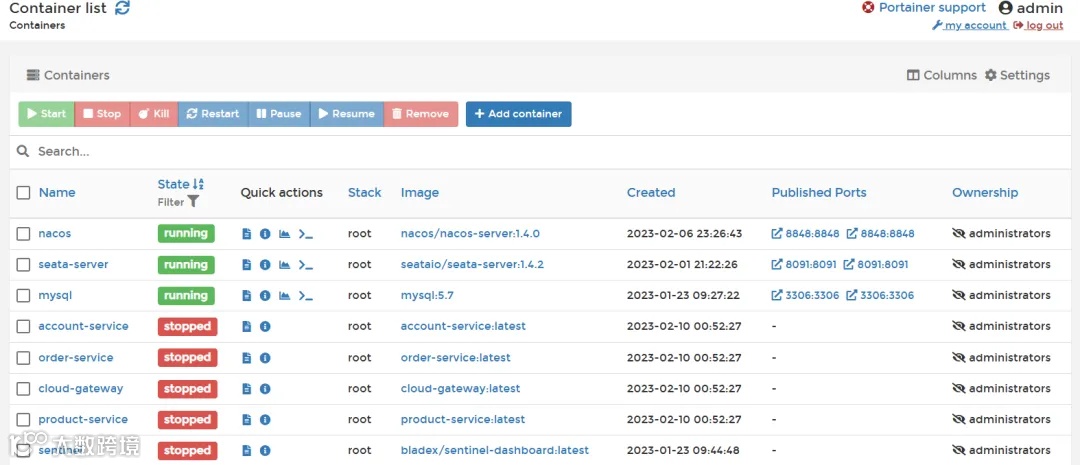Sort by Ownership column header

click(985, 192)
